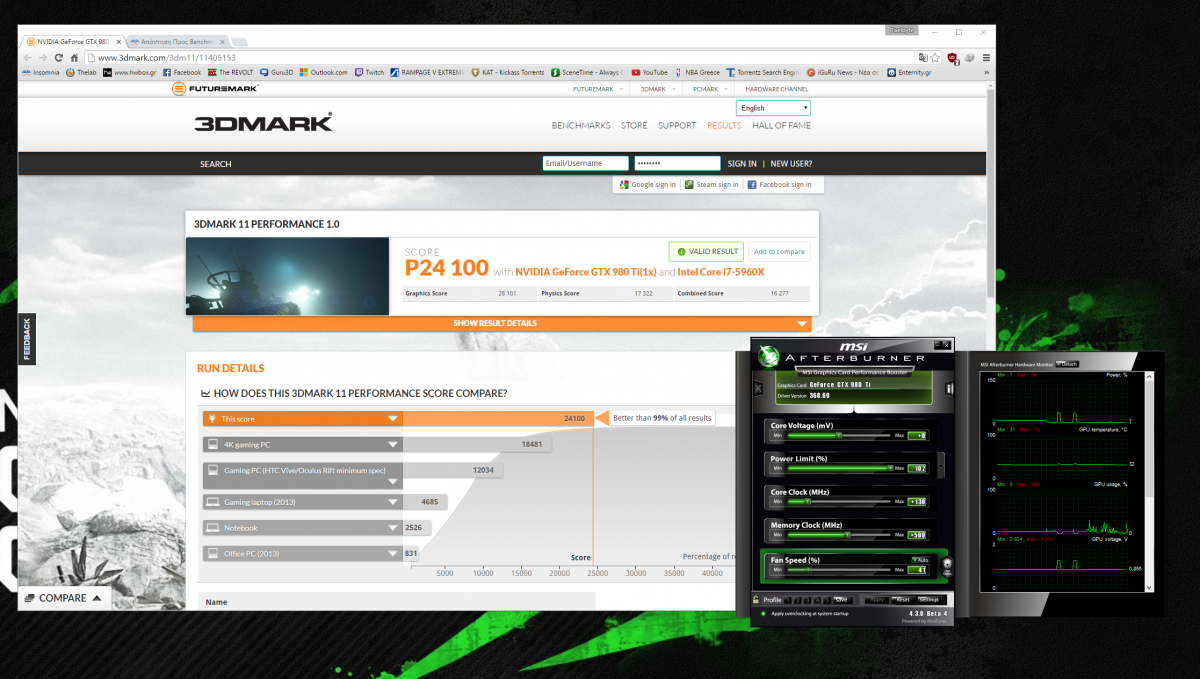The width and height of the screenshot is (1200, 679).
Task: Click the Google sign in button
Action: [x=647, y=185]
